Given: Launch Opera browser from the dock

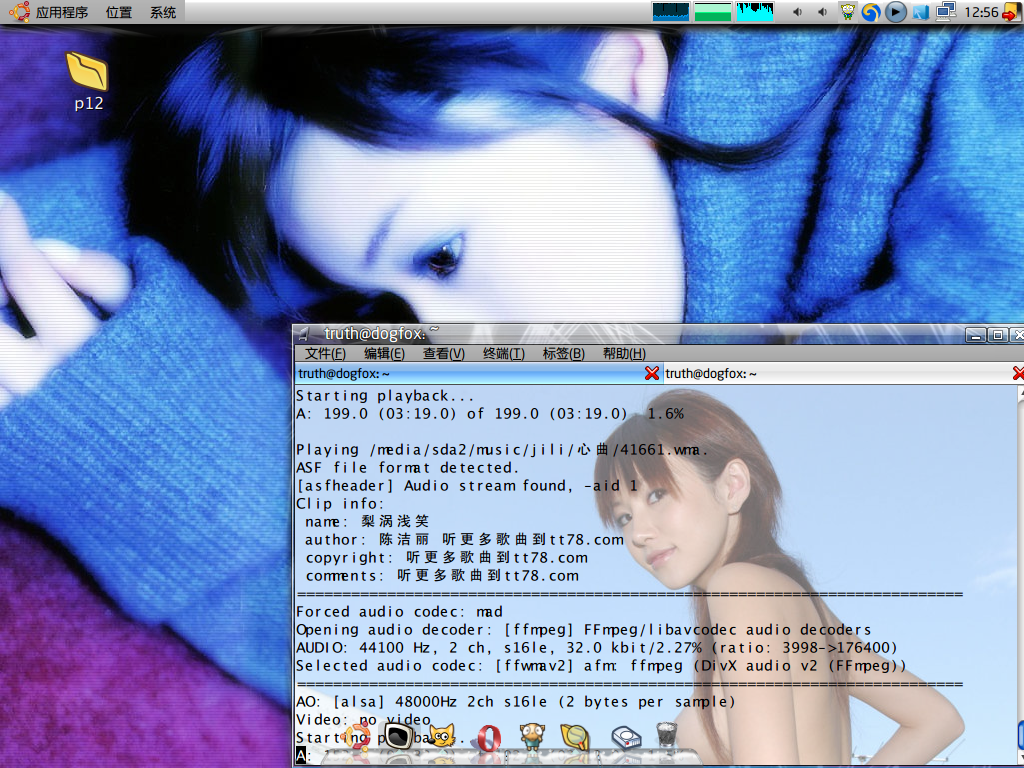Looking at the screenshot, I should click(x=489, y=738).
